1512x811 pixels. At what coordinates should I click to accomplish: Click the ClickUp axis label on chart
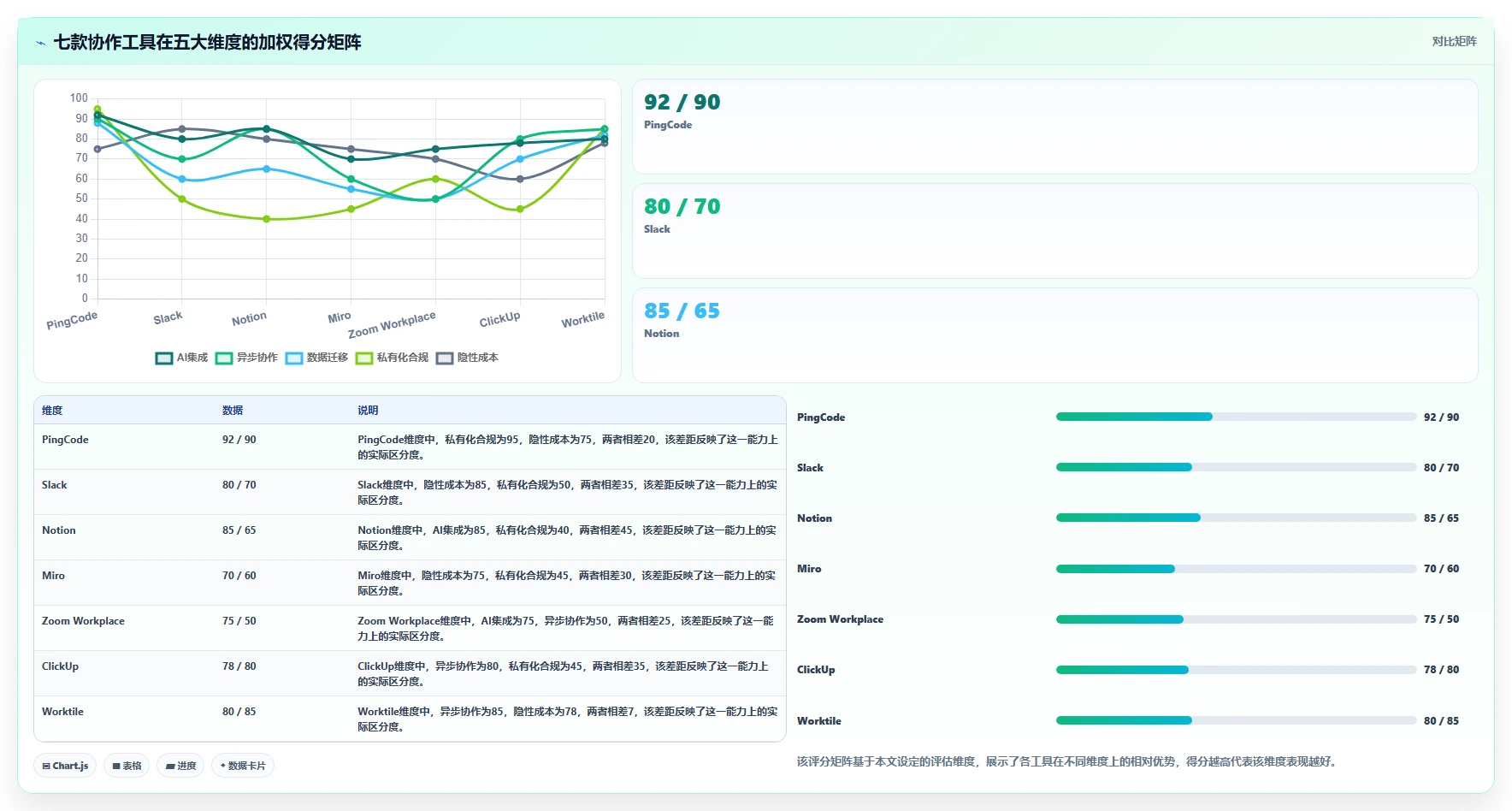tap(499, 319)
